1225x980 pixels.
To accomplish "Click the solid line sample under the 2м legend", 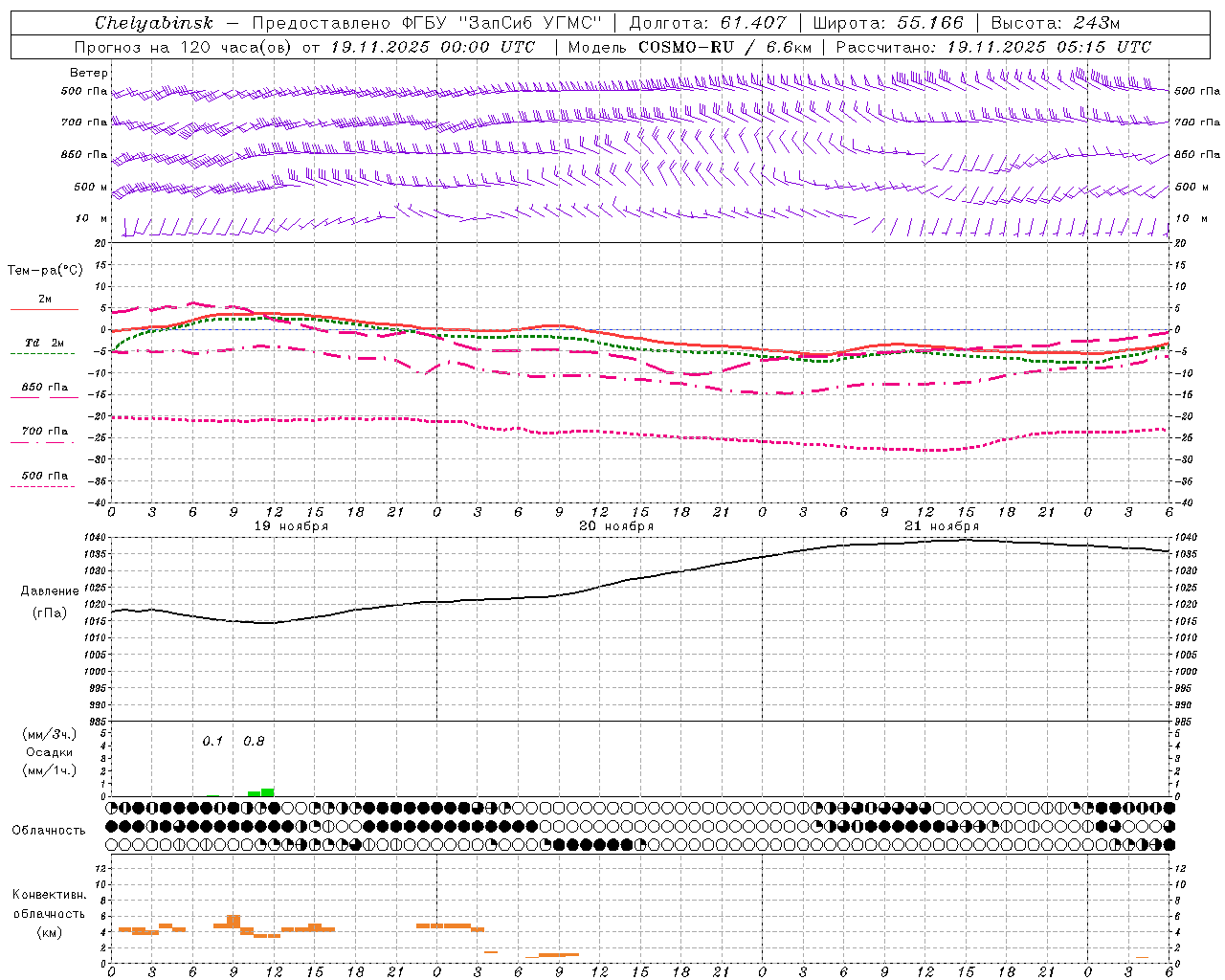I will [44, 309].
